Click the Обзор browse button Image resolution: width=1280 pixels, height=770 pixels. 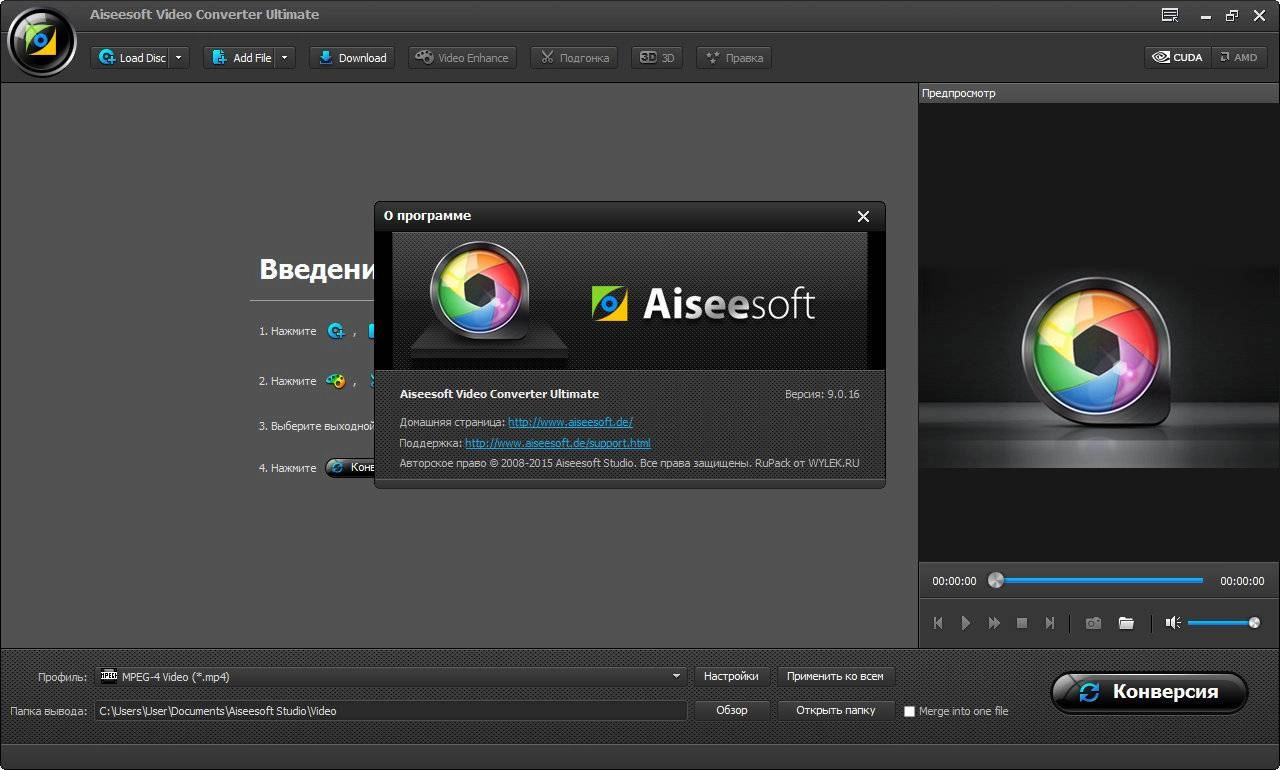coord(731,711)
